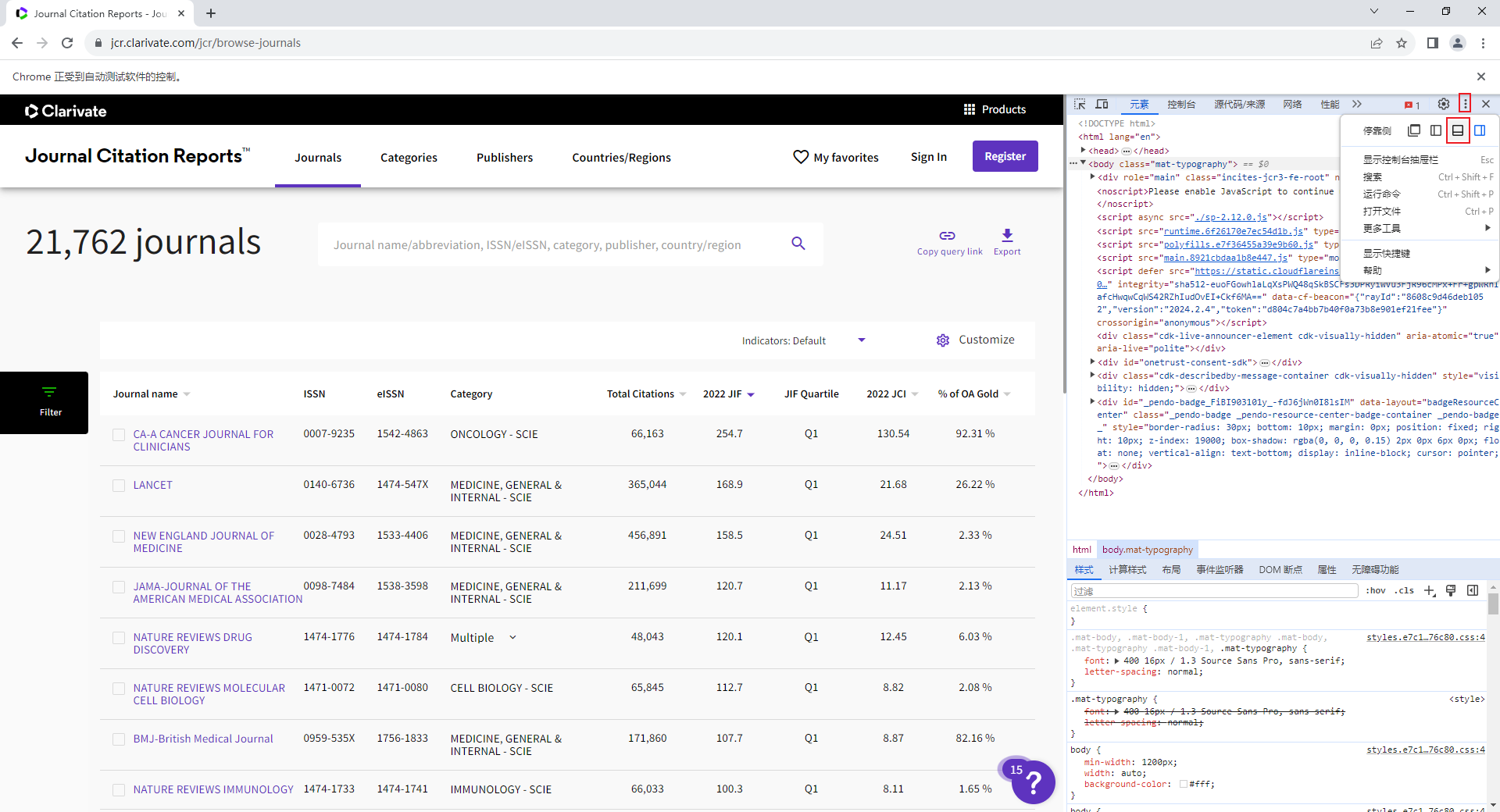Check the Nature Reviews Molecular Cell Biology checkbox
Image resolution: width=1500 pixels, height=812 pixels.
tap(119, 689)
